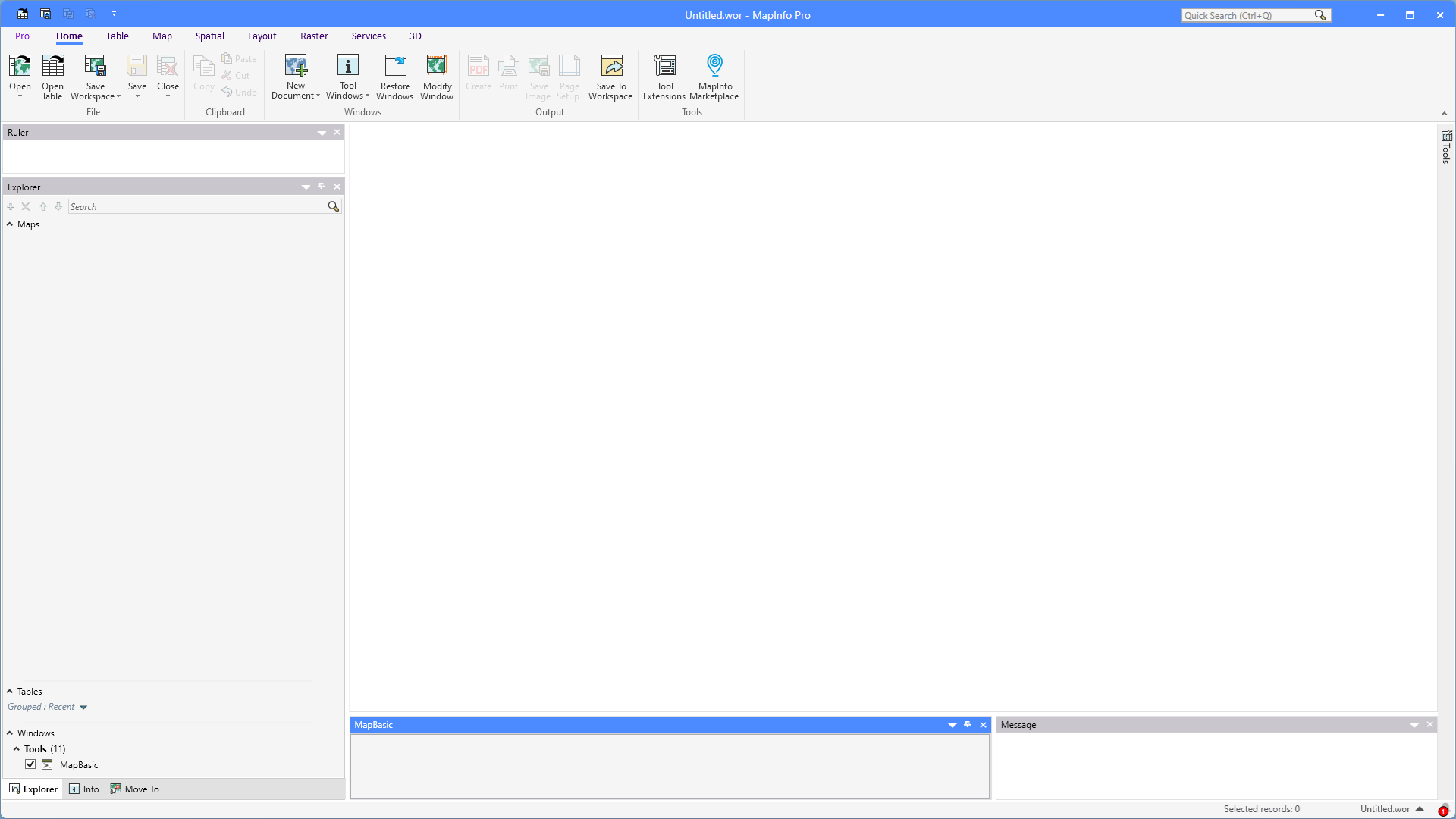Click the Open Table icon
Screen dimensions: 1456x819
[52, 67]
